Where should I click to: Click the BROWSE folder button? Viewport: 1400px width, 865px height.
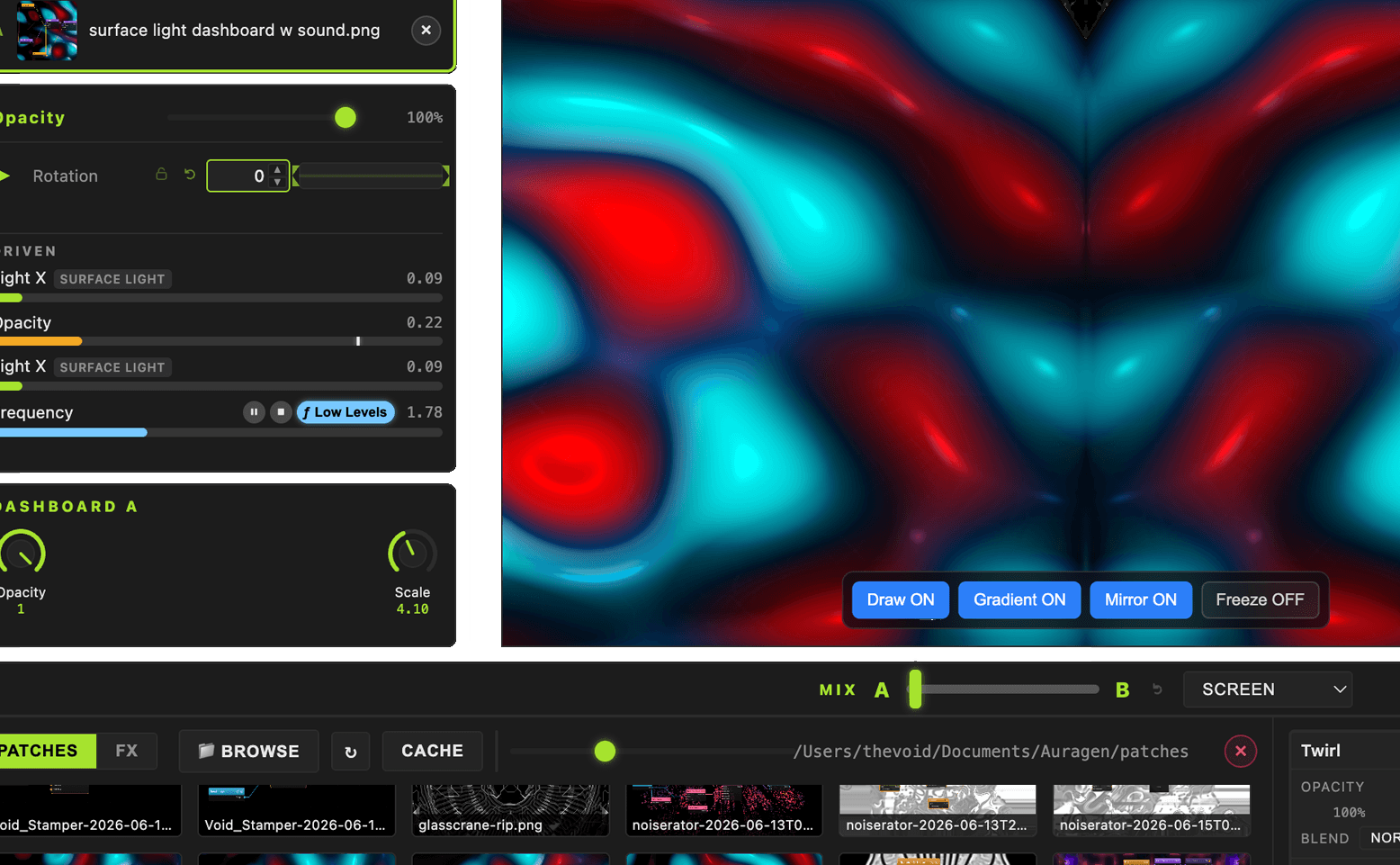pos(248,751)
